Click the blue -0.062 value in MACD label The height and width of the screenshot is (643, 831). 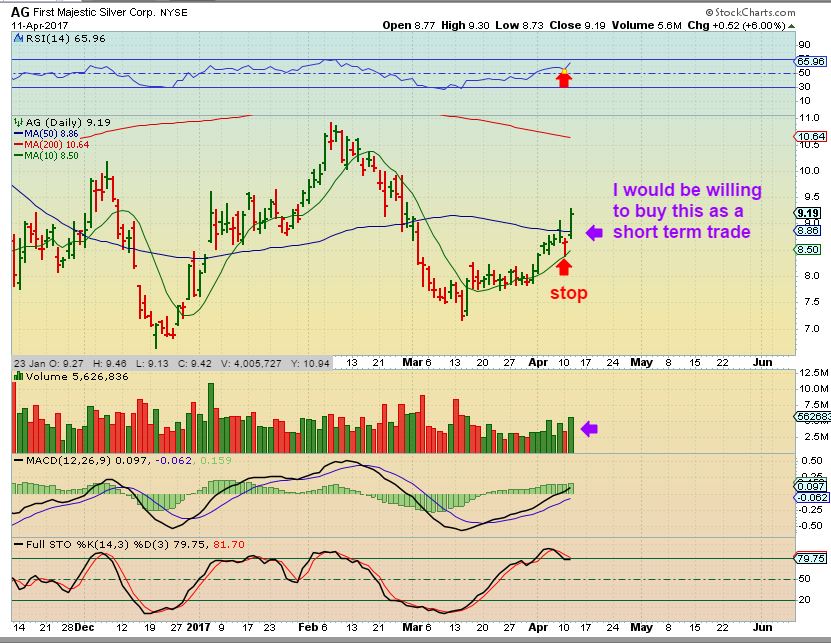pyautogui.click(x=174, y=460)
